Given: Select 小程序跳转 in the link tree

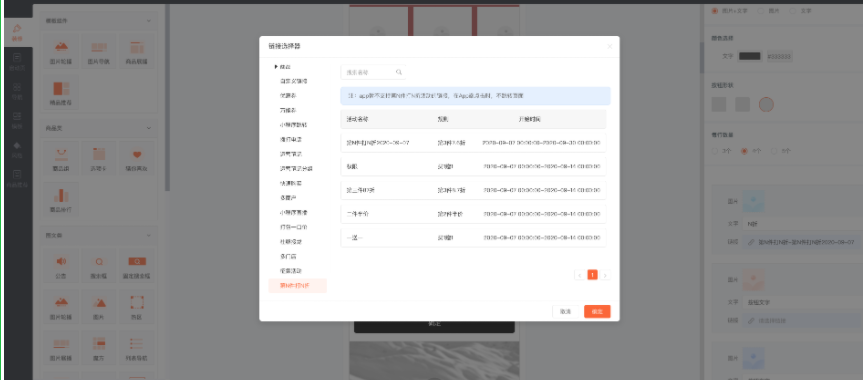Looking at the screenshot, I should [293, 125].
